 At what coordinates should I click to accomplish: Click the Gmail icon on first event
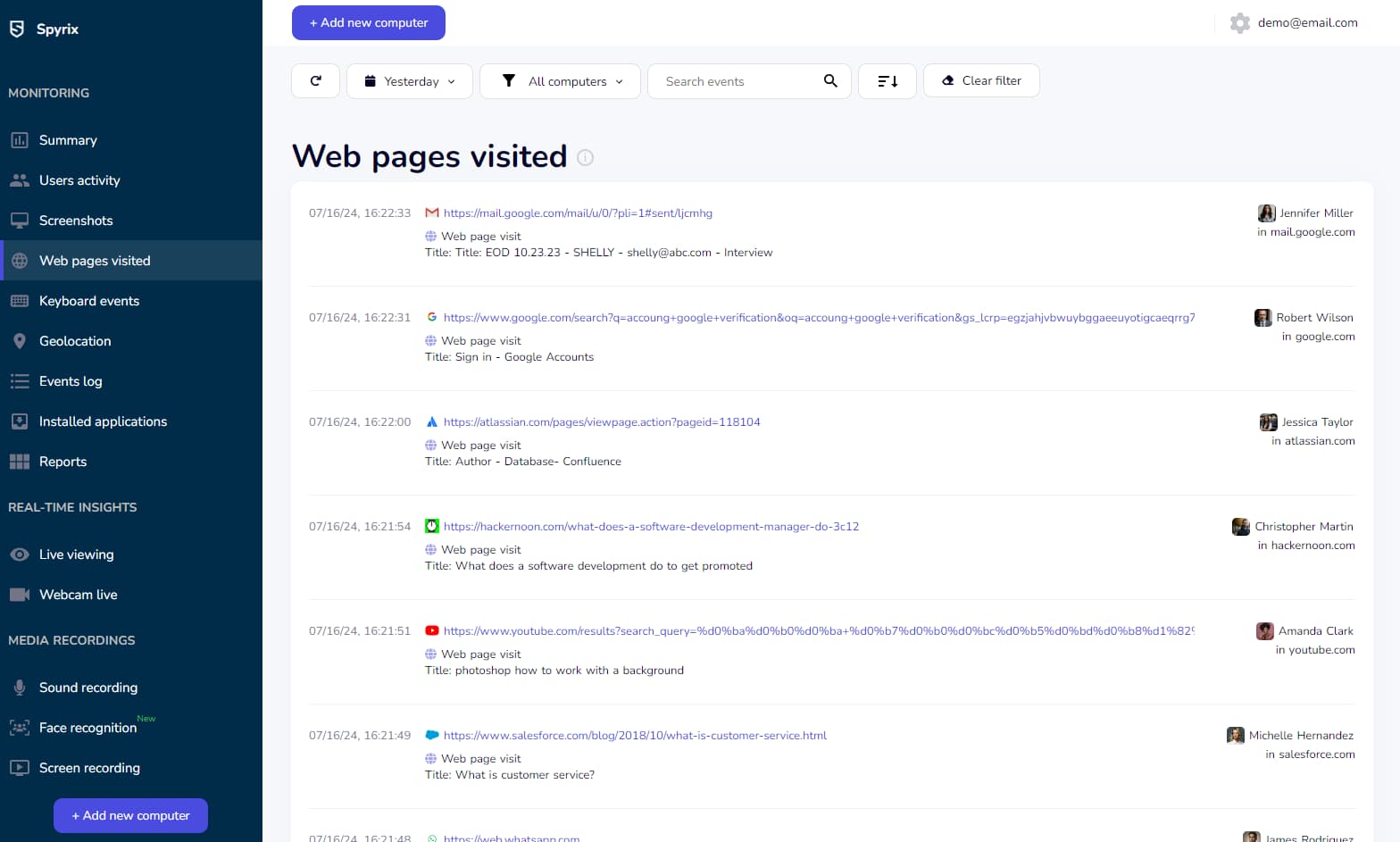[432, 213]
